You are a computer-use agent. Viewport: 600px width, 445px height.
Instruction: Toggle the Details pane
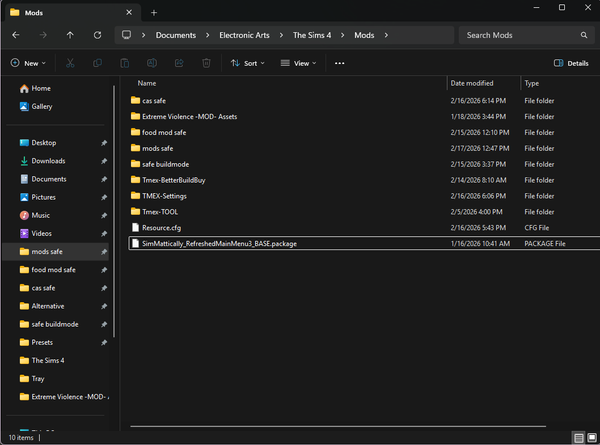571,63
